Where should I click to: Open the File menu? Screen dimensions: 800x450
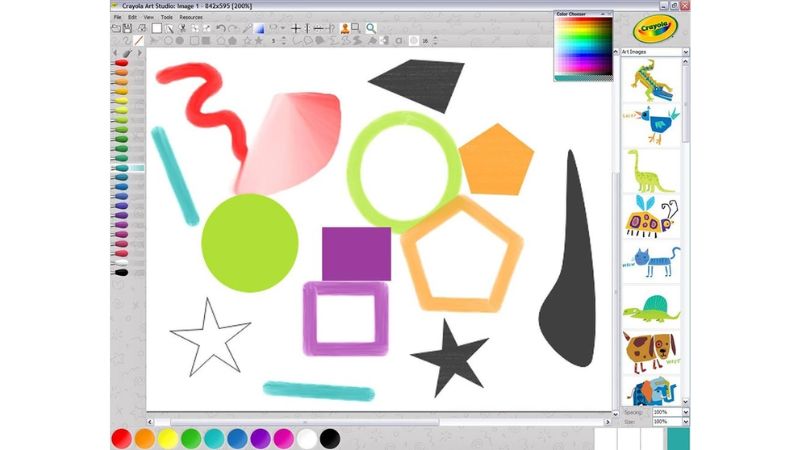click(x=117, y=17)
